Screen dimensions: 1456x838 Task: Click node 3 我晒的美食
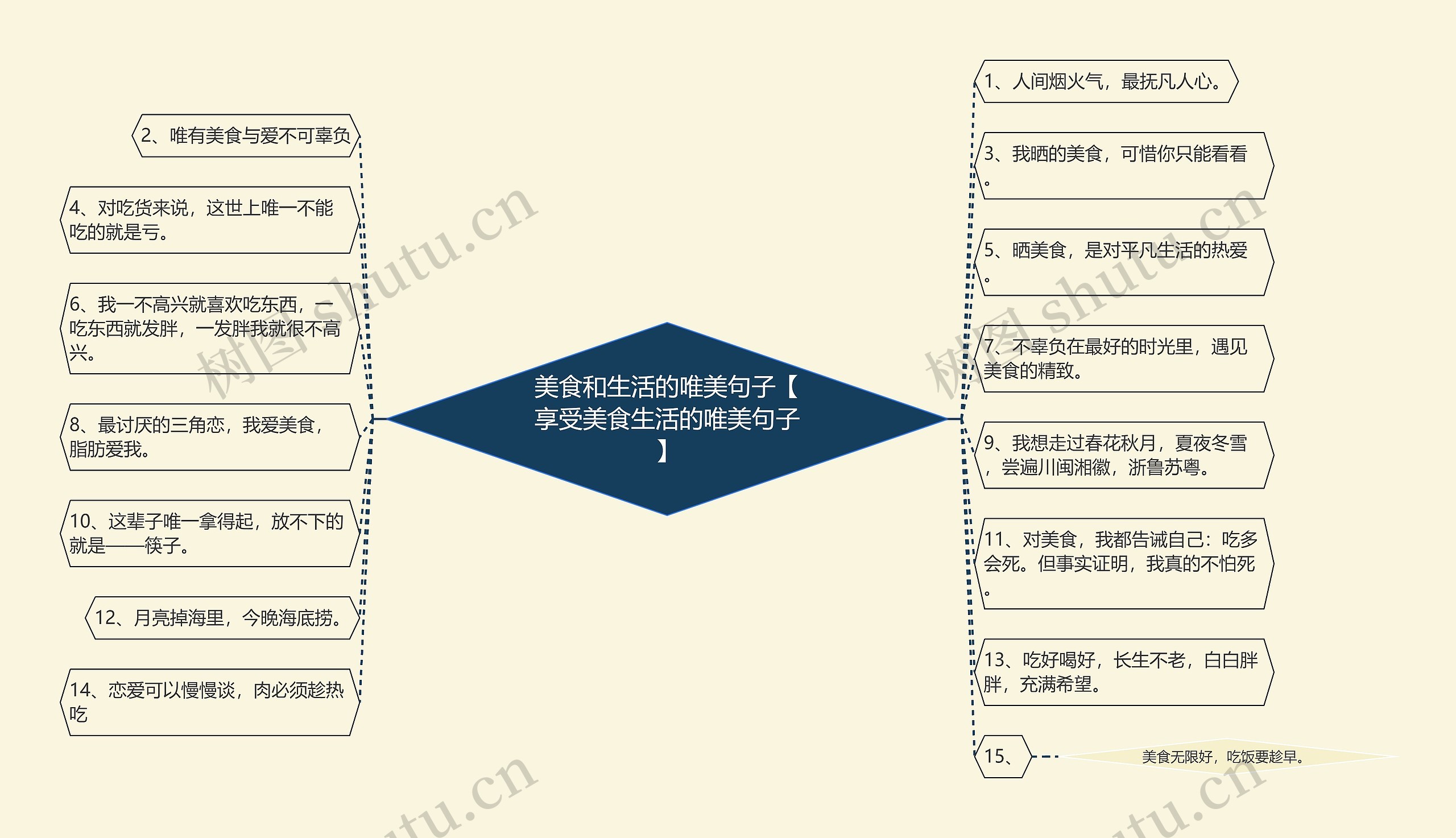pos(1123,166)
